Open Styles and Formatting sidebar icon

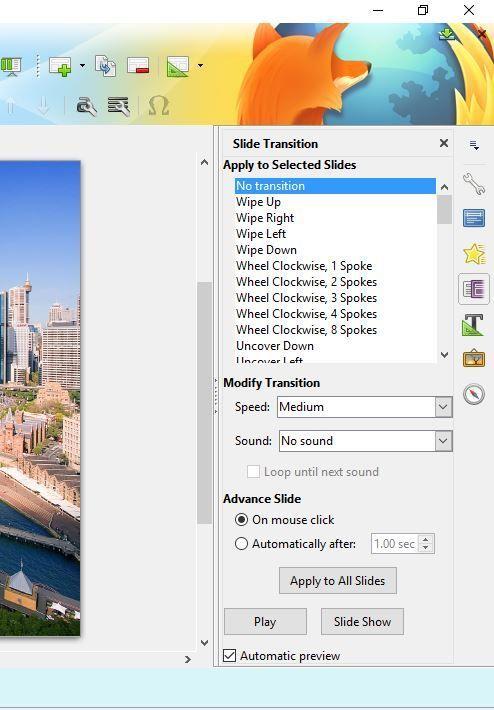click(x=474, y=324)
